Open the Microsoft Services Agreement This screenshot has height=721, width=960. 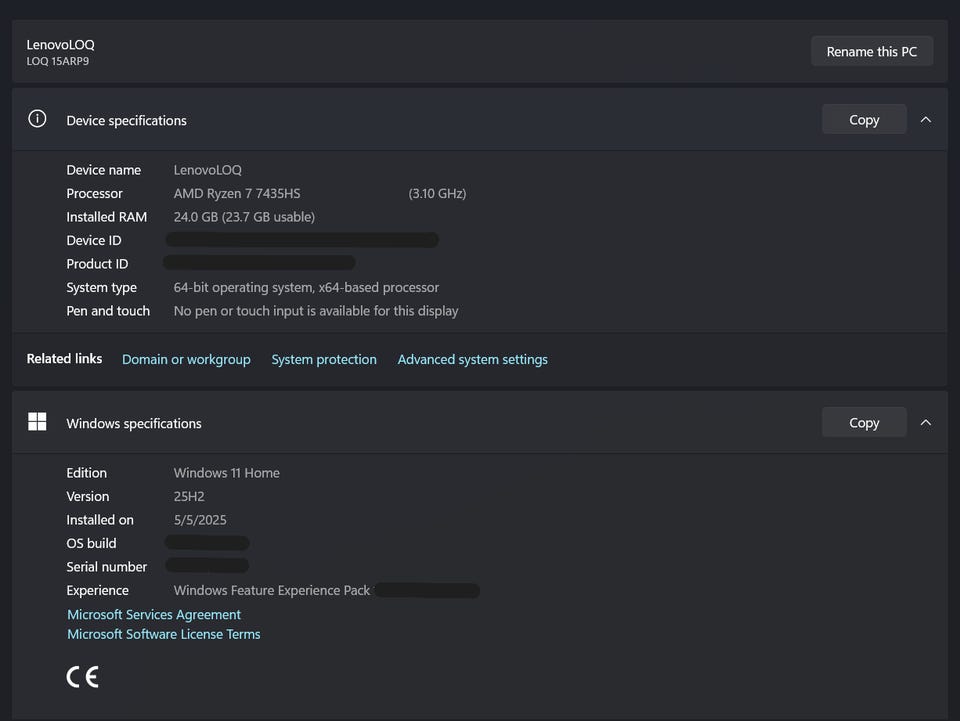[x=154, y=615]
